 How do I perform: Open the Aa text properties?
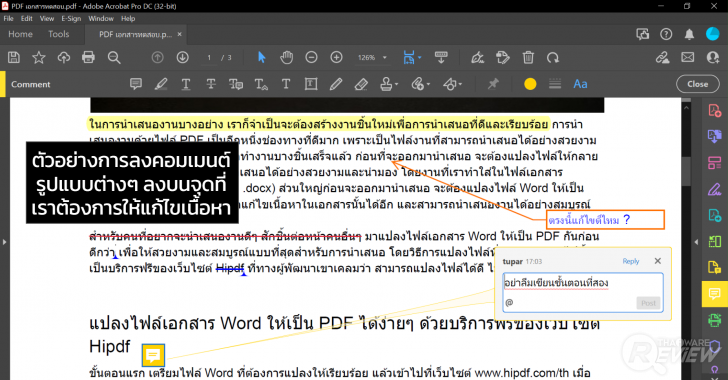(580, 84)
